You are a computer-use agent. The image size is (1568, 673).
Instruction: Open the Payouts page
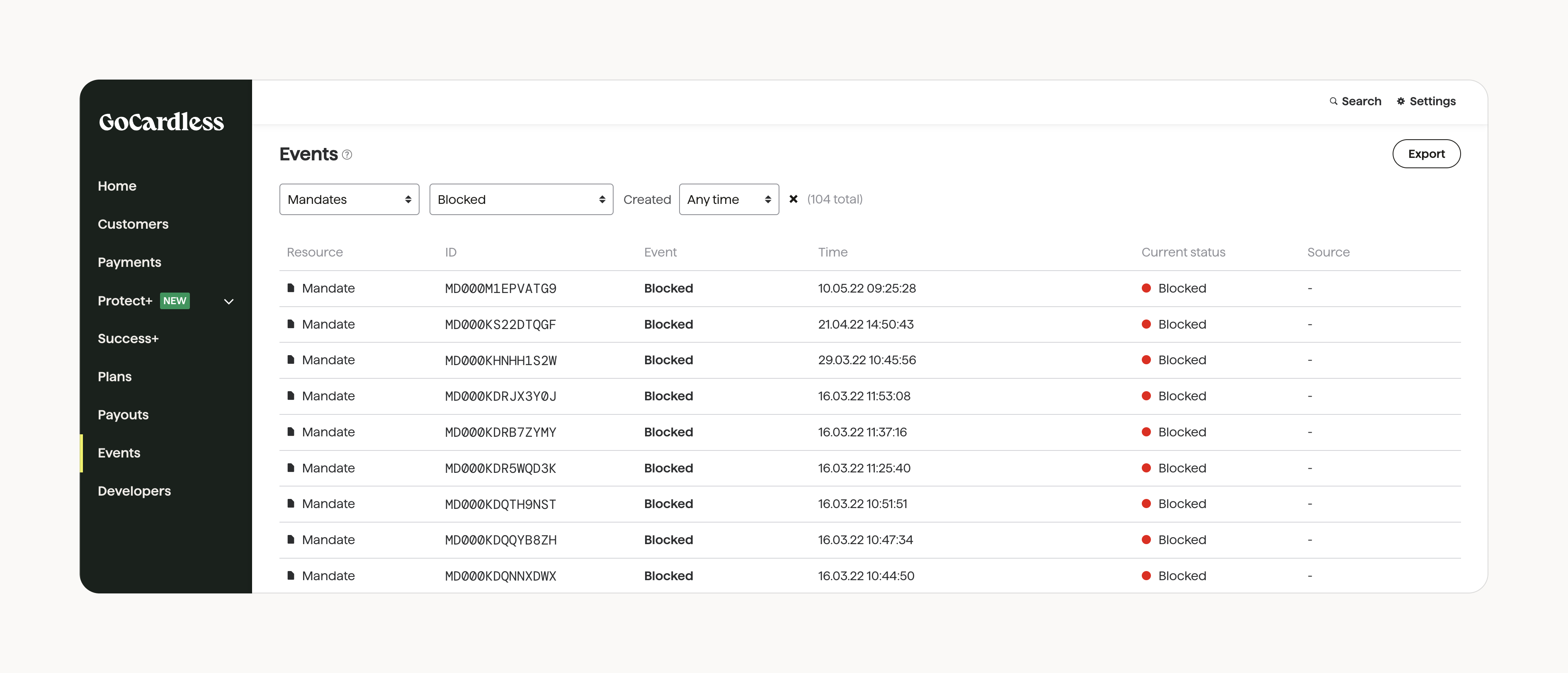tap(123, 414)
